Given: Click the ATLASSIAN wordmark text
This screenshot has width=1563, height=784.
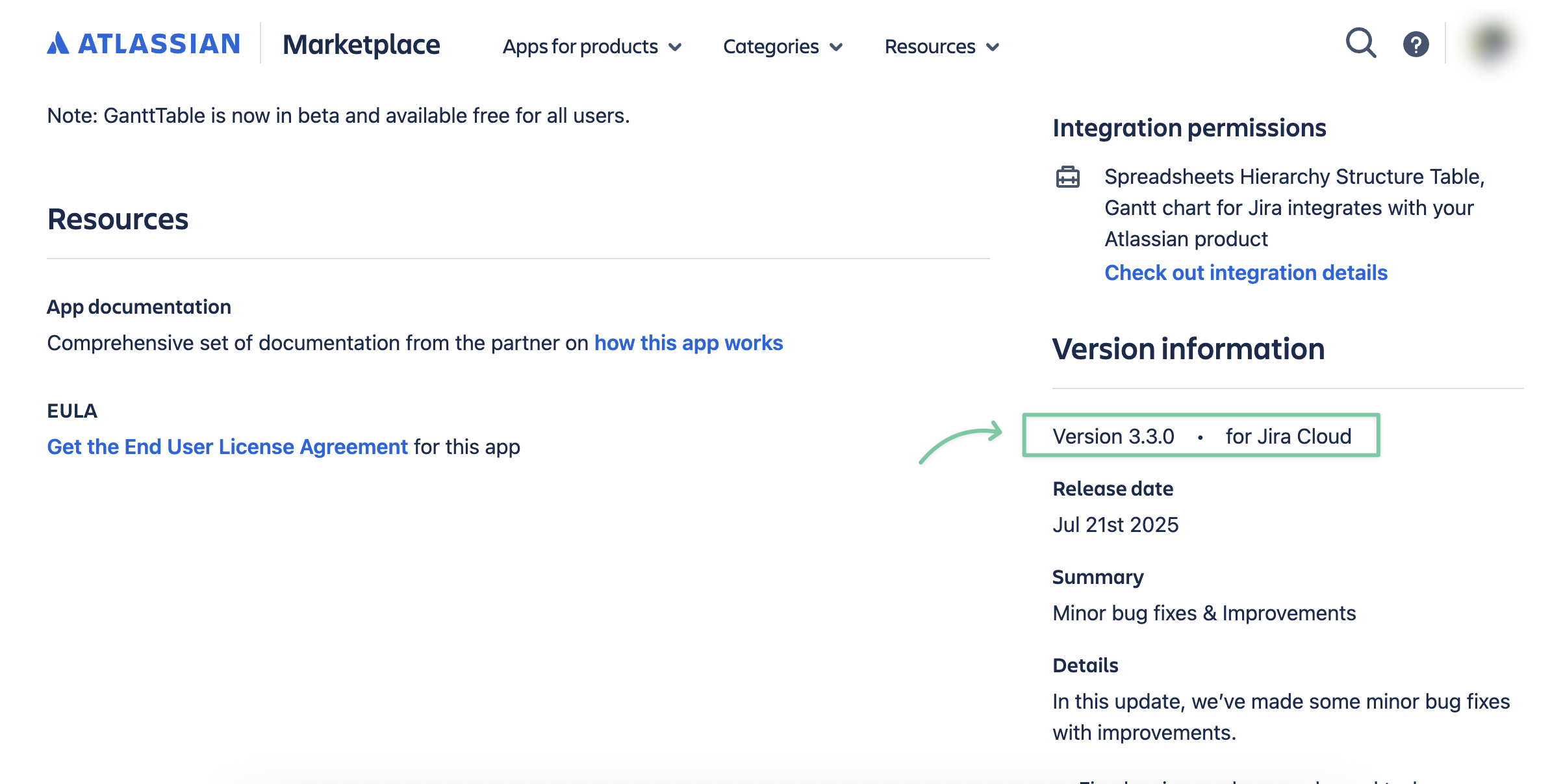Looking at the screenshot, I should click(x=159, y=44).
